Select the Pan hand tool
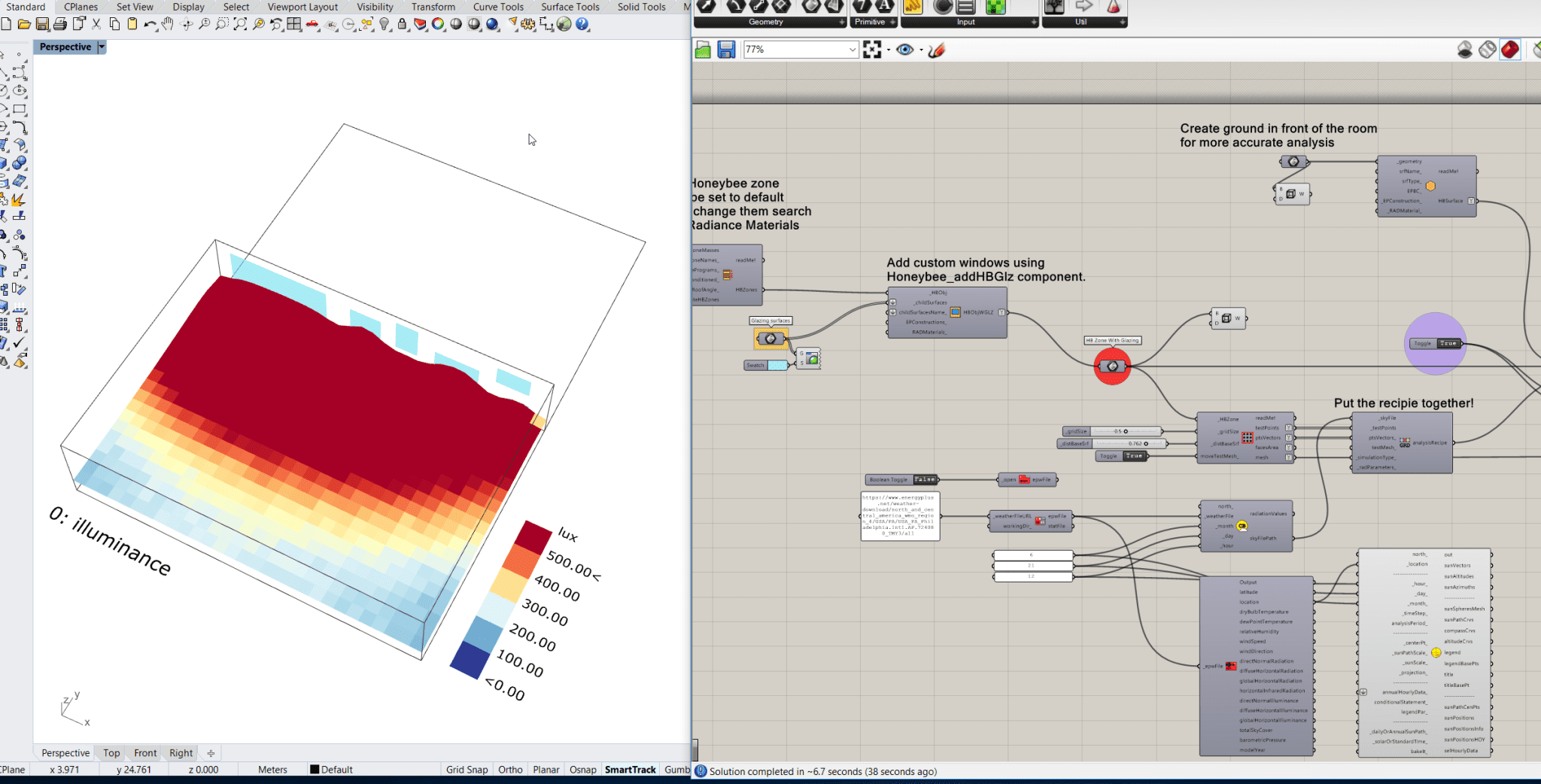Image resolution: width=1541 pixels, height=784 pixels. pos(168,25)
